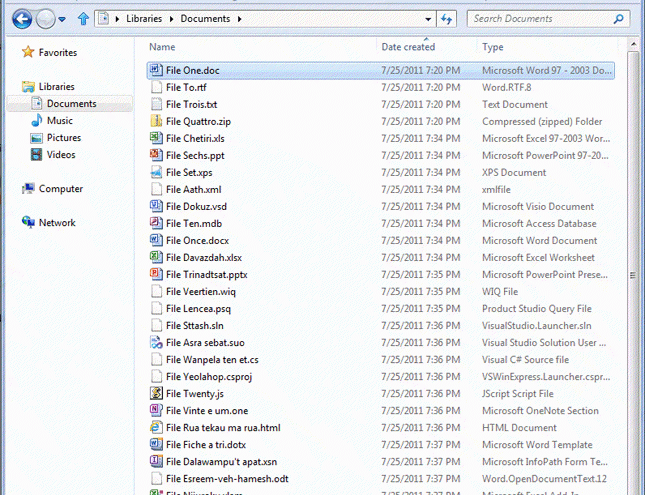645x495 pixels.
Task: Select Computer in the navigation pane
Action: coord(61,188)
